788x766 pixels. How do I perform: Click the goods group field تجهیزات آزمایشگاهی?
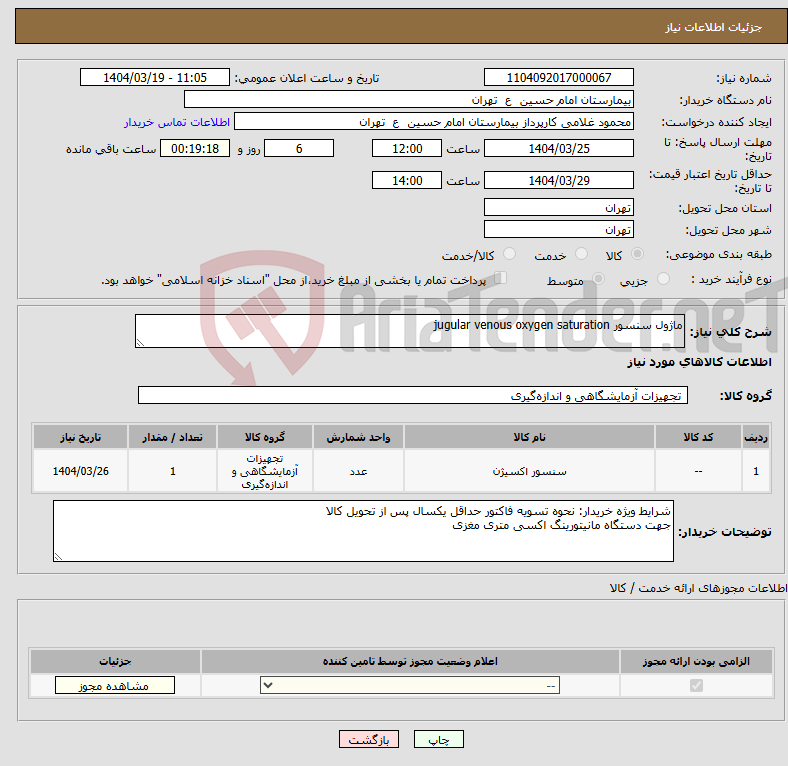click(x=413, y=395)
